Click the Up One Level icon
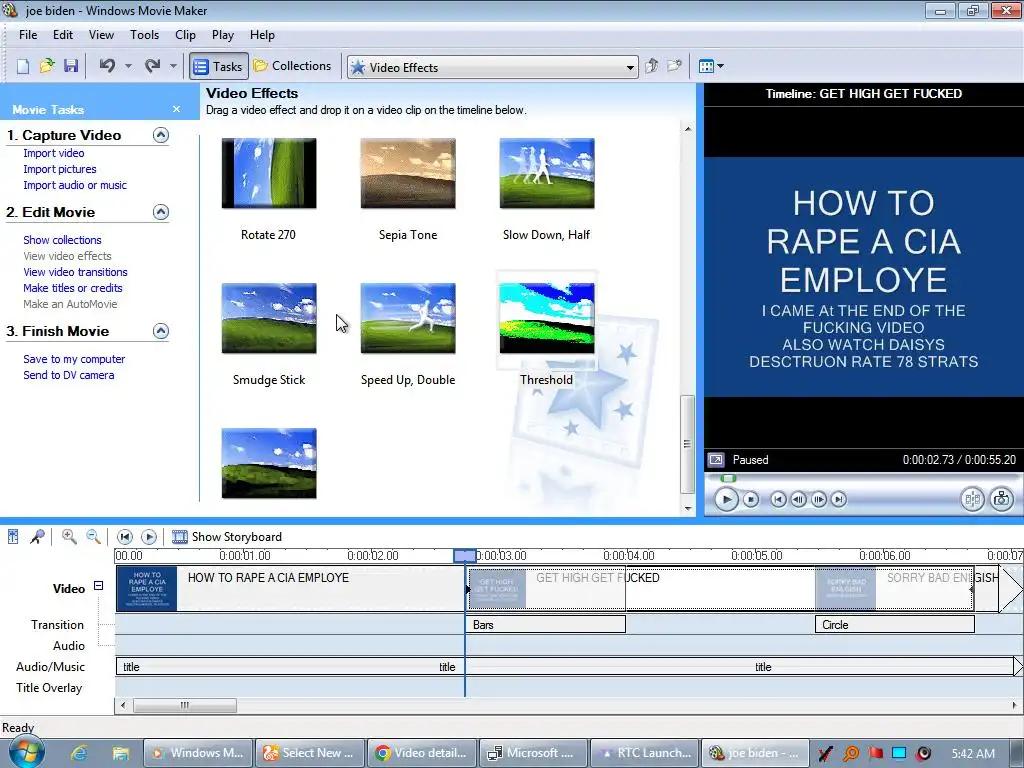 click(651, 66)
